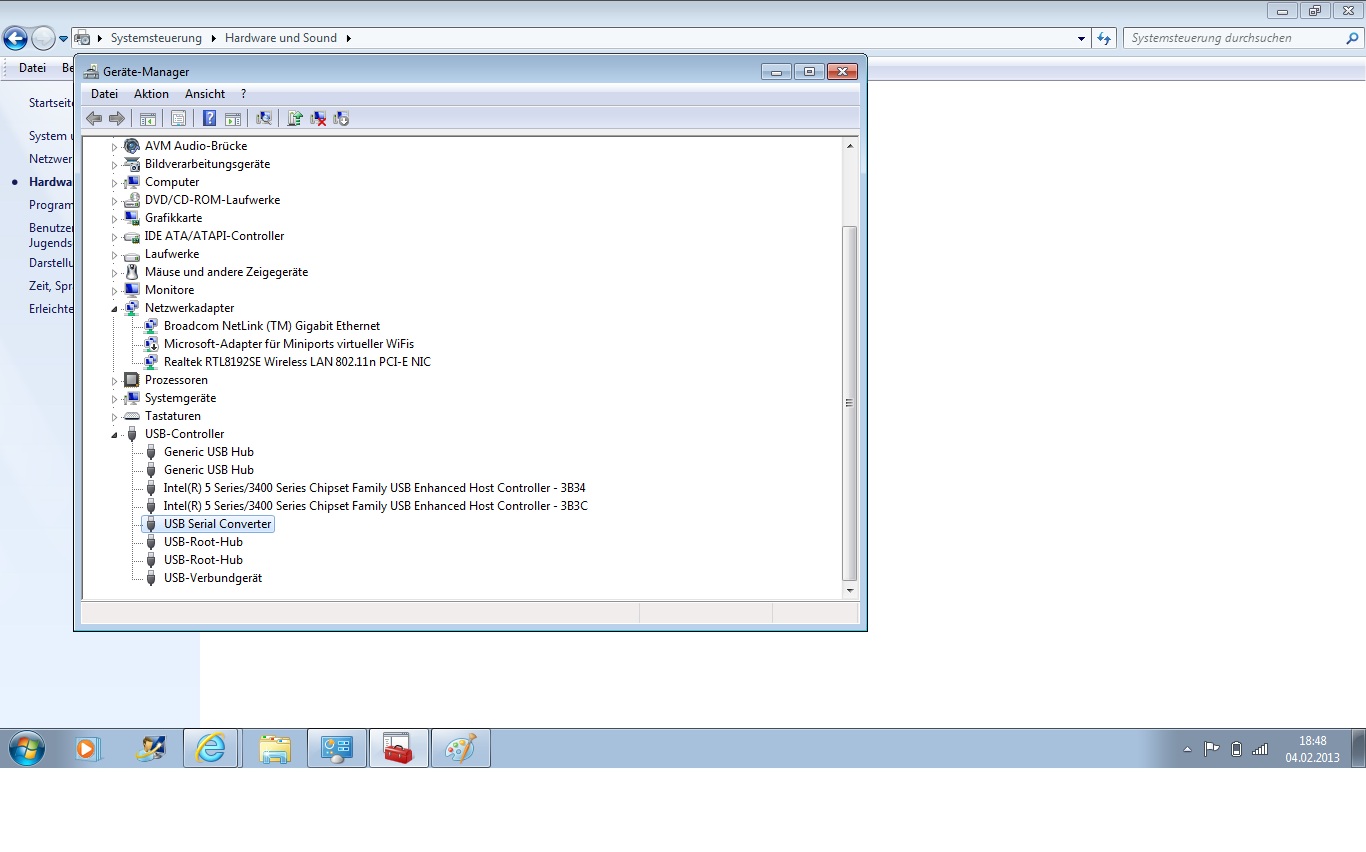
Task: Open the ? help menu
Action: click(243, 94)
